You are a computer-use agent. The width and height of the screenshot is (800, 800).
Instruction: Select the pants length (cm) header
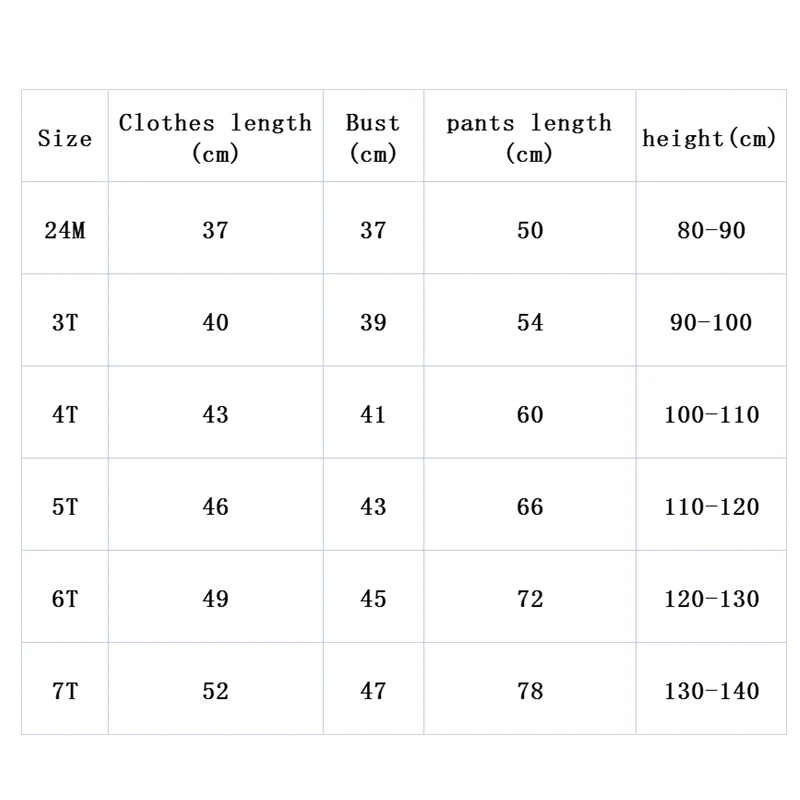click(529, 137)
